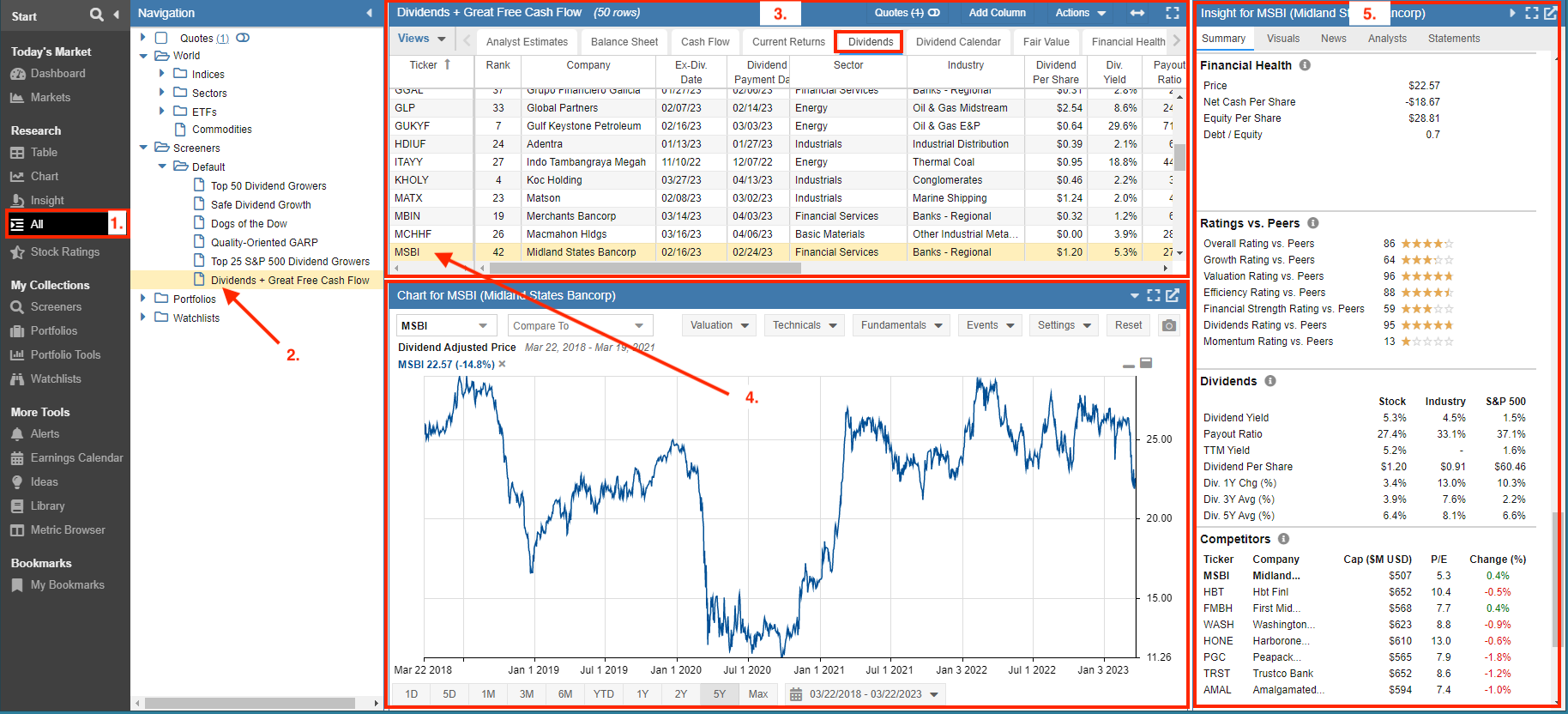Show info for Ratings vs. Peers
1568x714 pixels.
[x=1313, y=223]
